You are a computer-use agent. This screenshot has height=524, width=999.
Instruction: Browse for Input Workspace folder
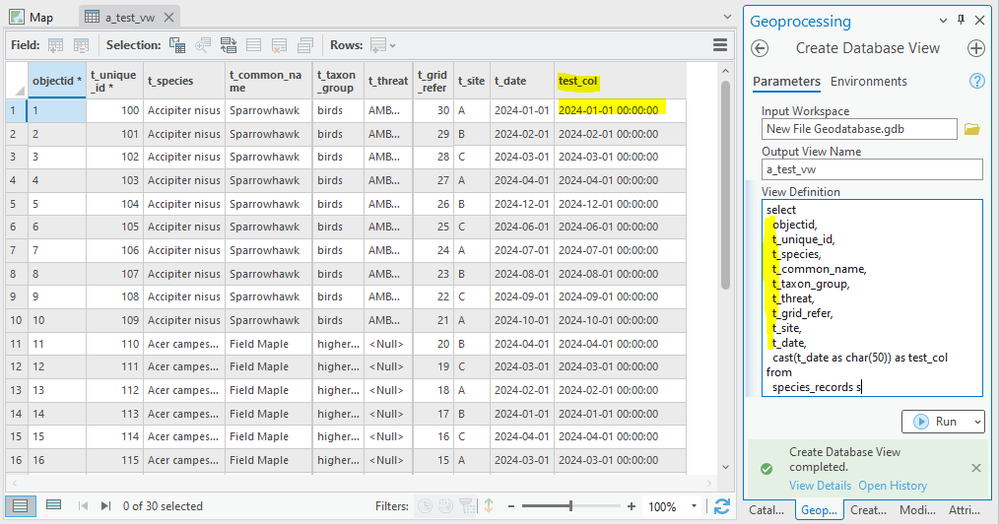(x=971, y=129)
